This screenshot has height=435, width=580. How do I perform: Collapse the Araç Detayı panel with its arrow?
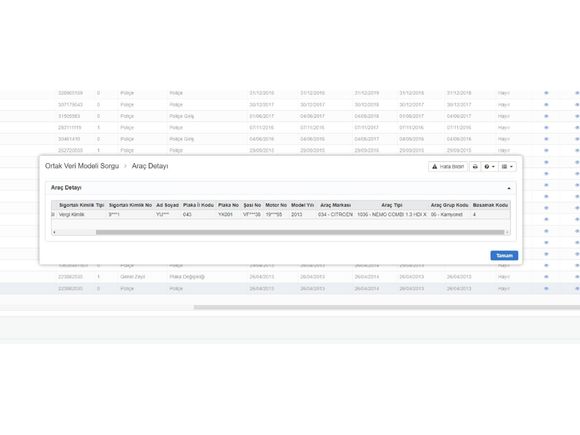(x=509, y=188)
